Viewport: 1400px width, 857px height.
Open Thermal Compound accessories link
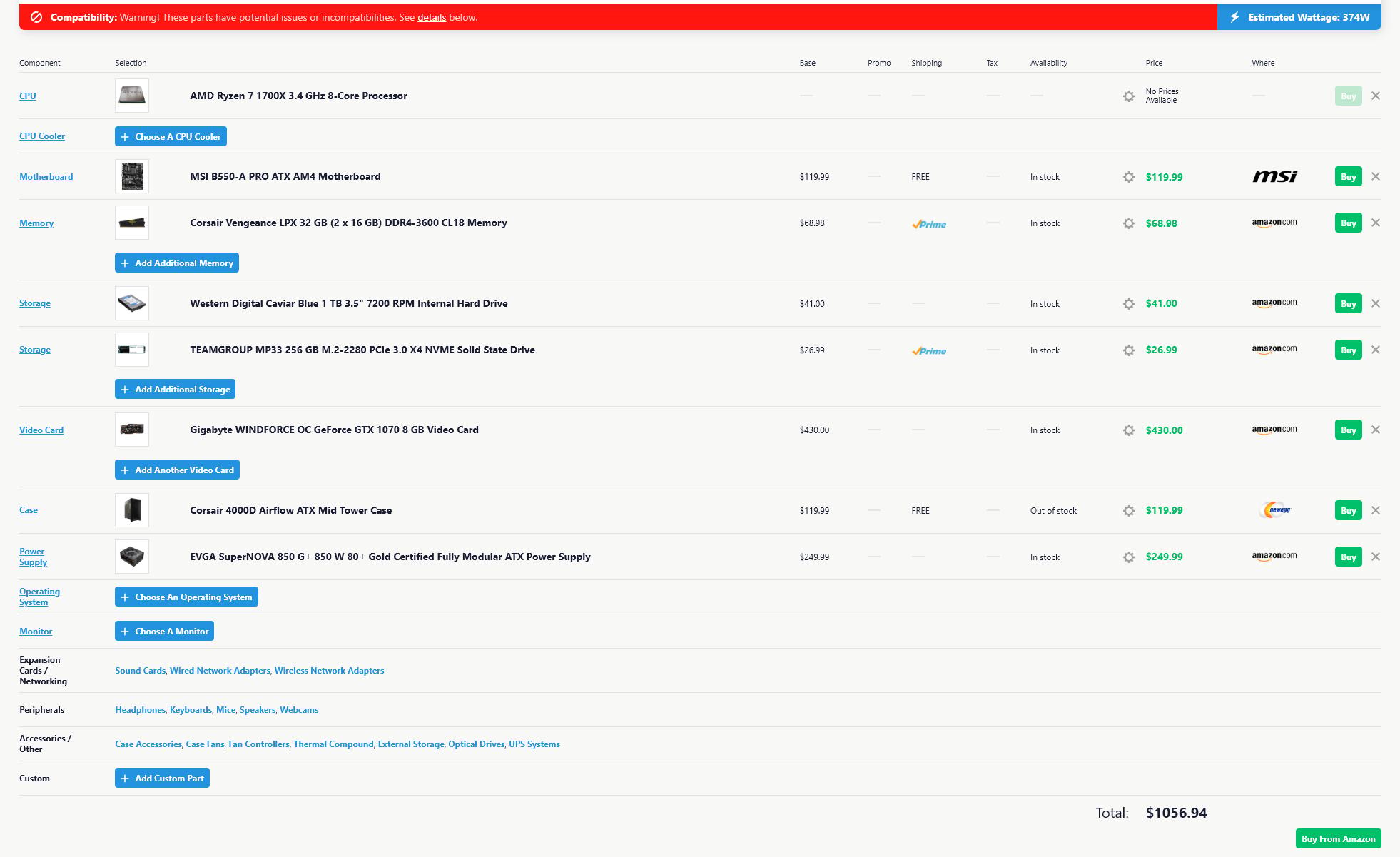333,744
